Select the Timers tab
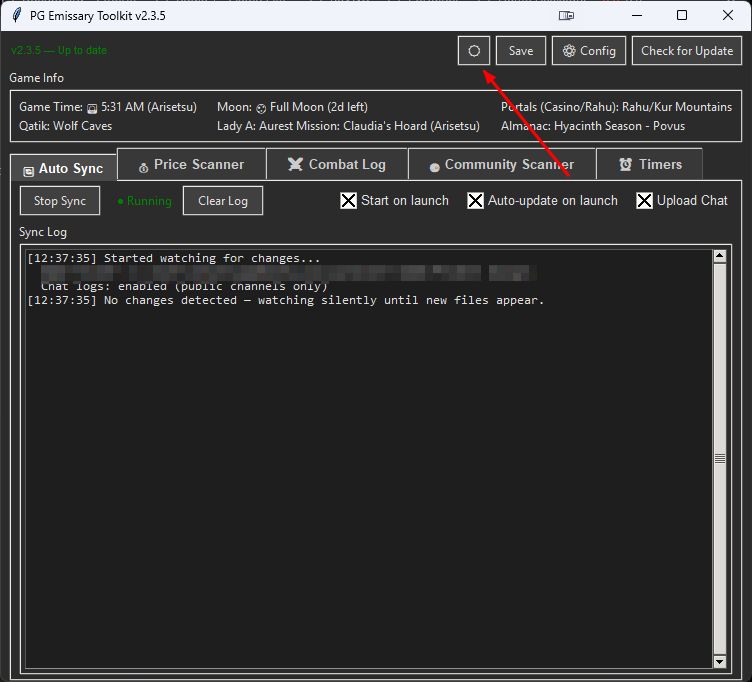 pyautogui.click(x=650, y=164)
